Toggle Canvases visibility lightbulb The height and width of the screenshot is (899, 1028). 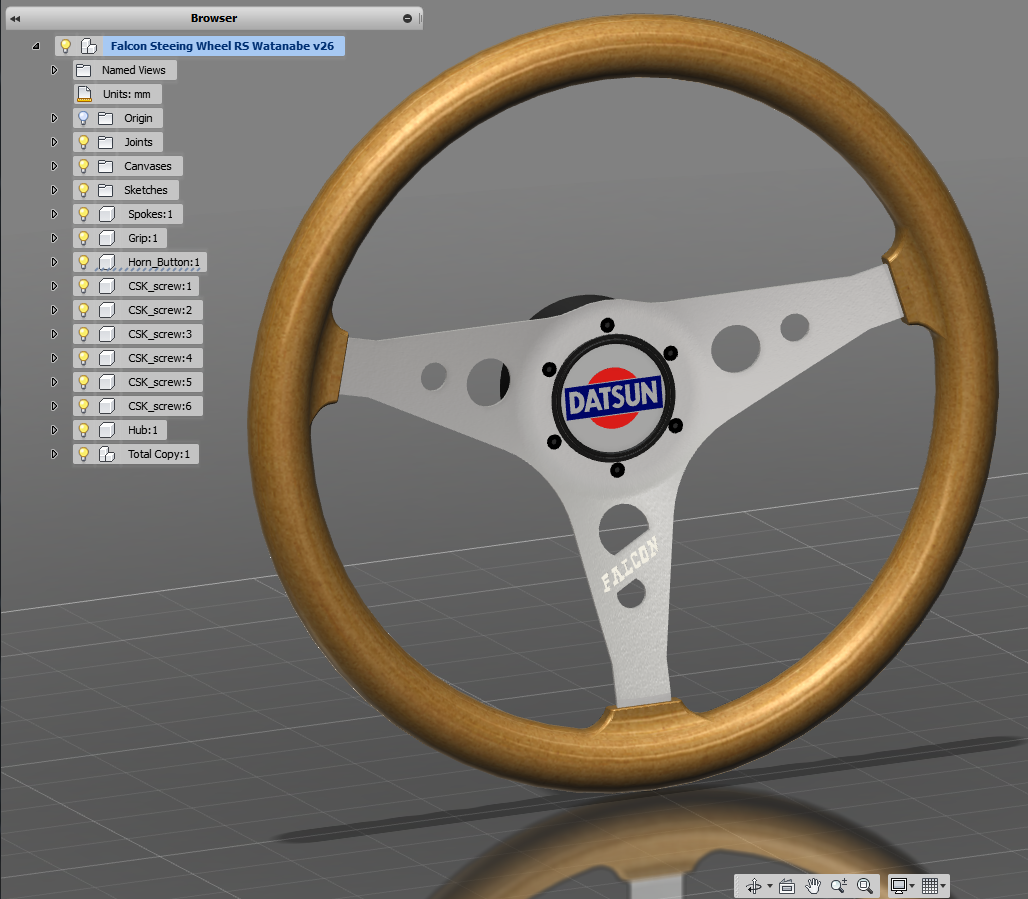83,166
